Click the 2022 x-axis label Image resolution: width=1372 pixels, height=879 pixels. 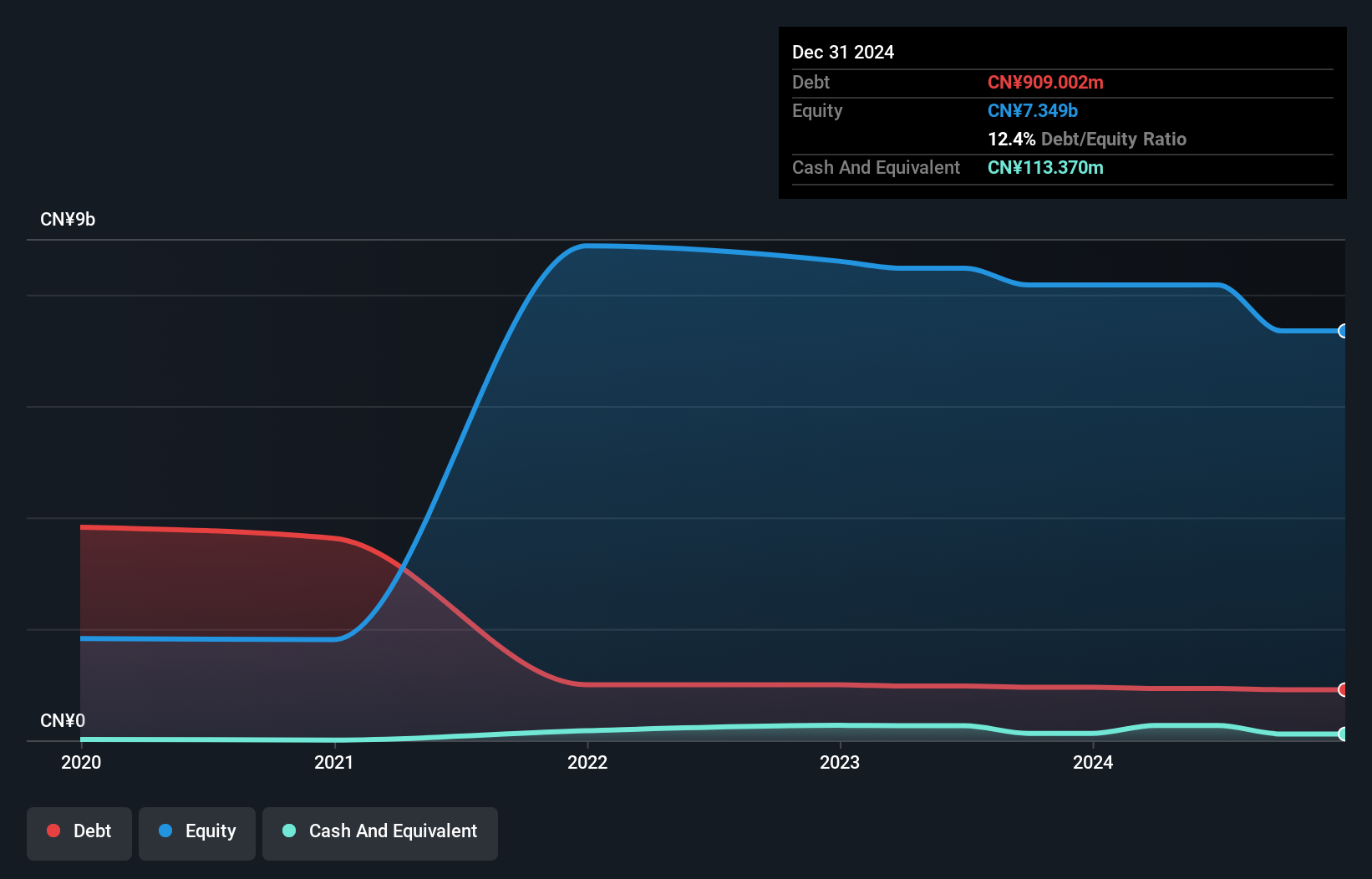click(587, 762)
